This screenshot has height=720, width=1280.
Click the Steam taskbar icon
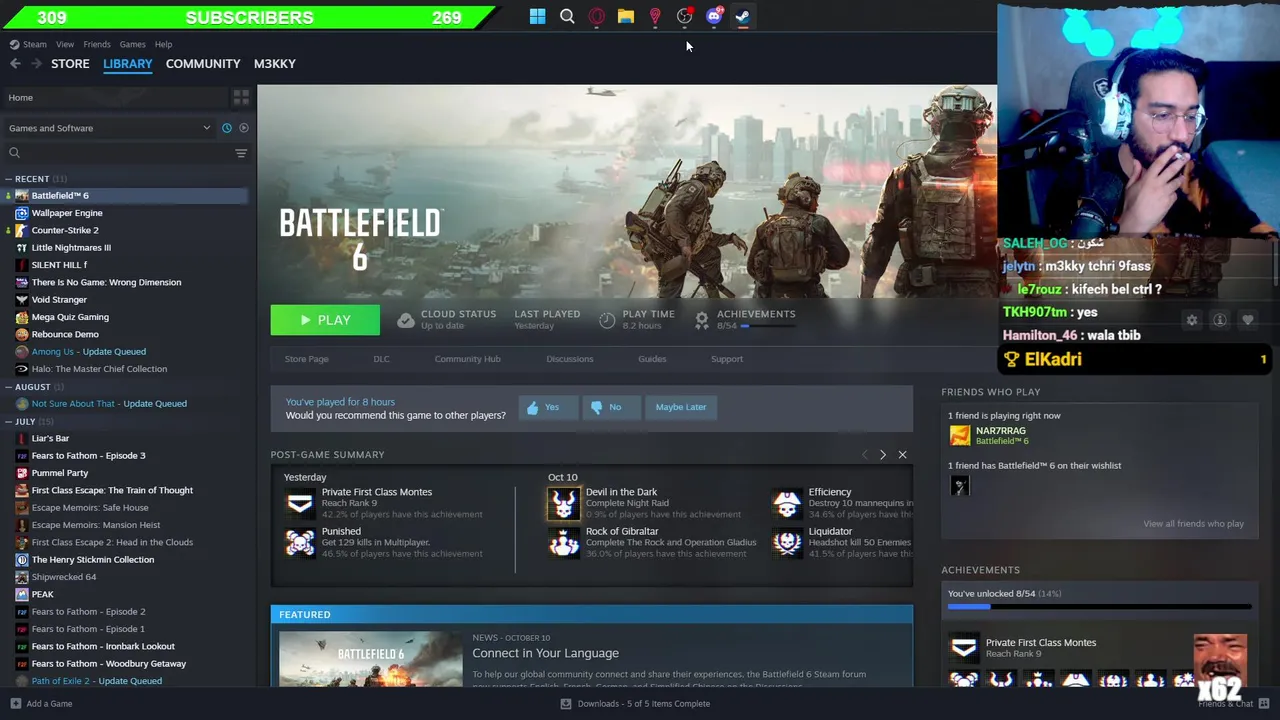click(x=743, y=16)
